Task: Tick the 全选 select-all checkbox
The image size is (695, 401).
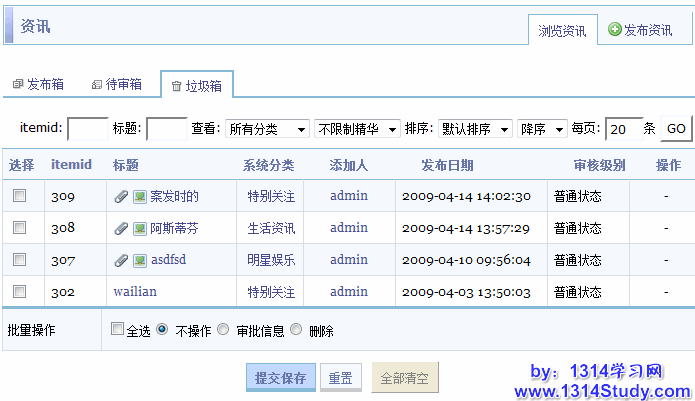Action: [x=117, y=329]
